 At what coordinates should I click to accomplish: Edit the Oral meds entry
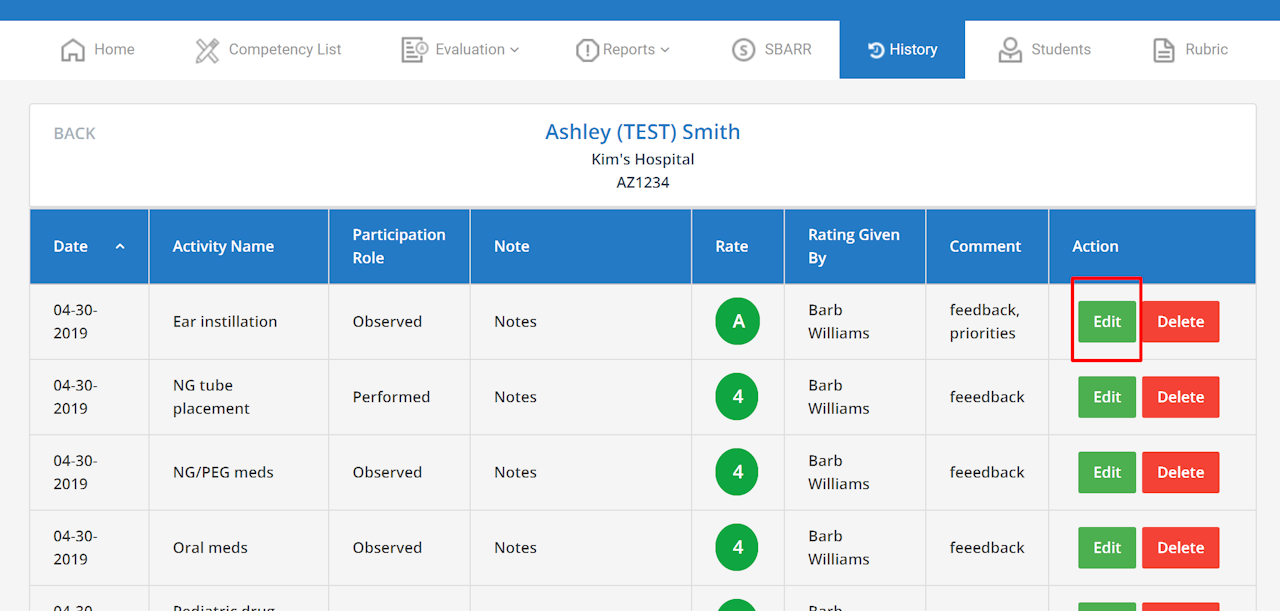pyautogui.click(x=1107, y=548)
